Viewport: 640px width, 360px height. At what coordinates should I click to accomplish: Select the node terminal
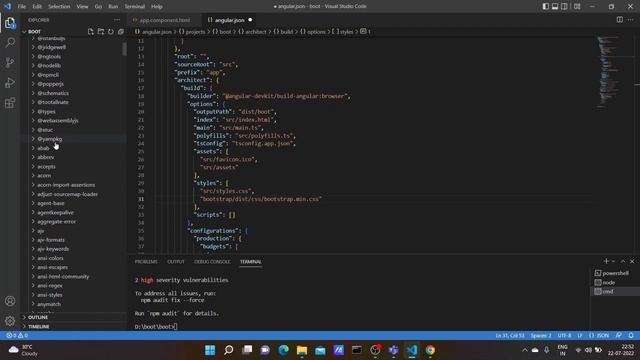[x=614, y=282]
